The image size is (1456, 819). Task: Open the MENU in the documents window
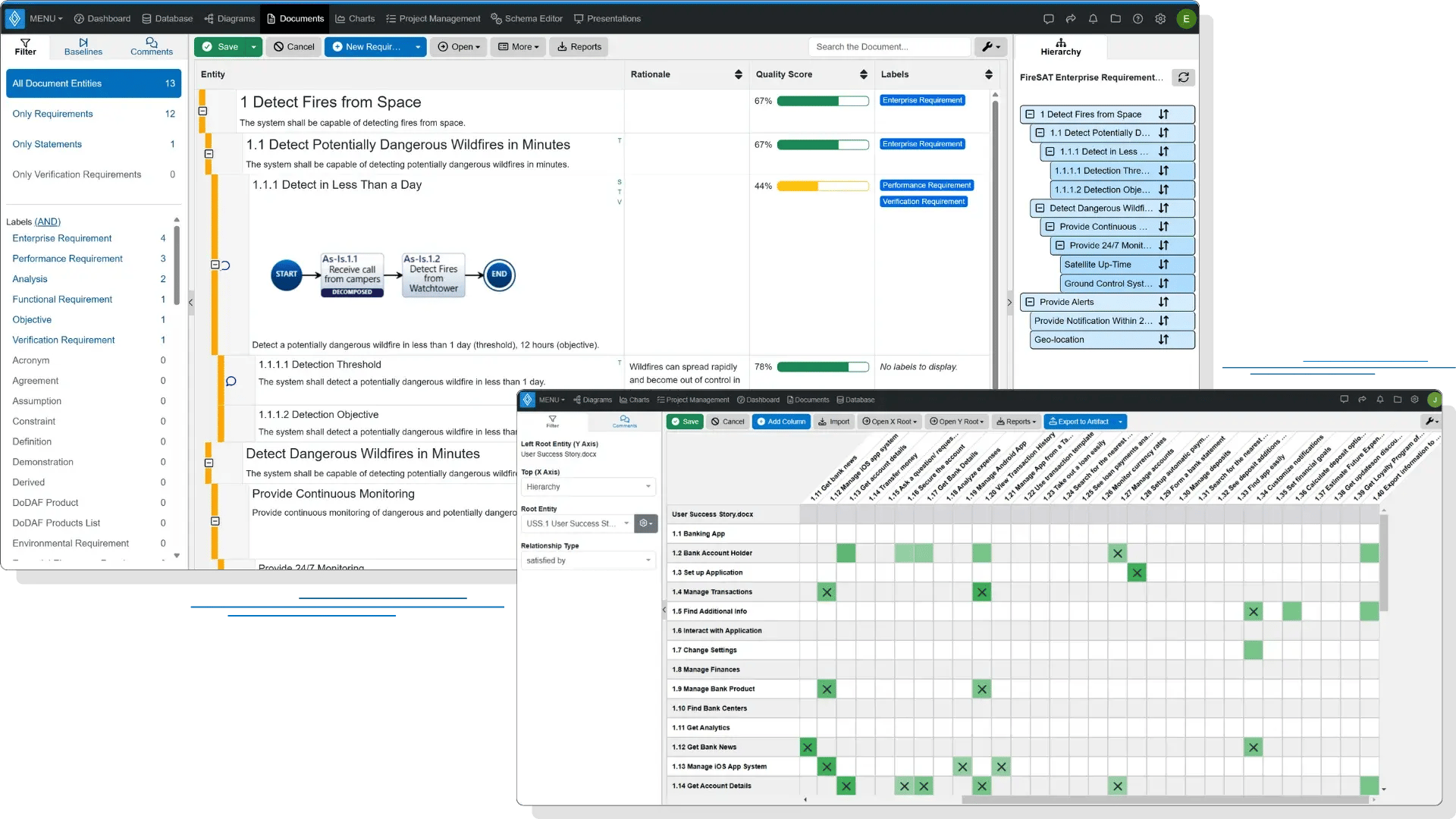[x=45, y=19]
